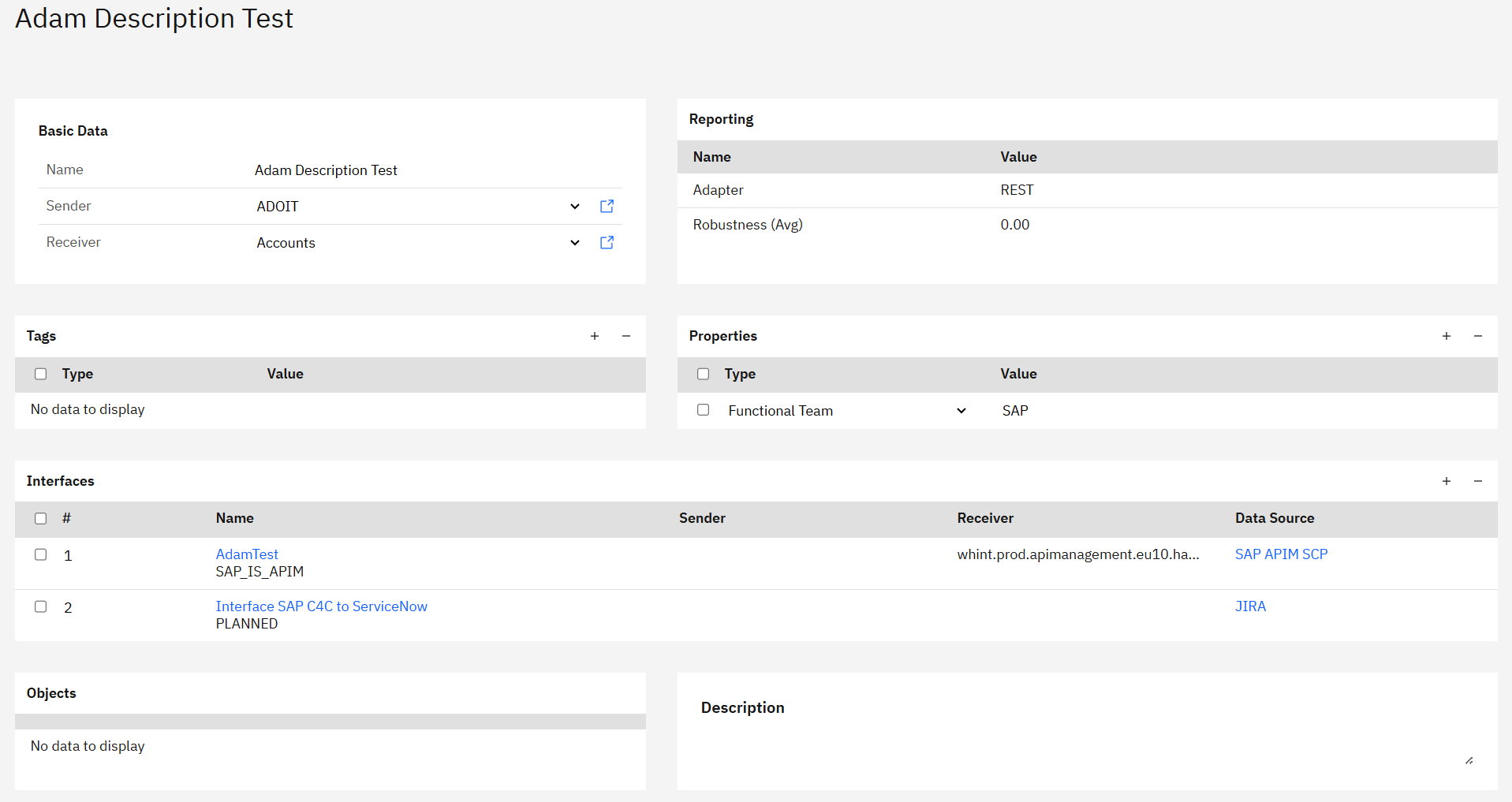This screenshot has height=802, width=1512.
Task: Grab the Description textarea resize handle
Action: coord(1469,760)
